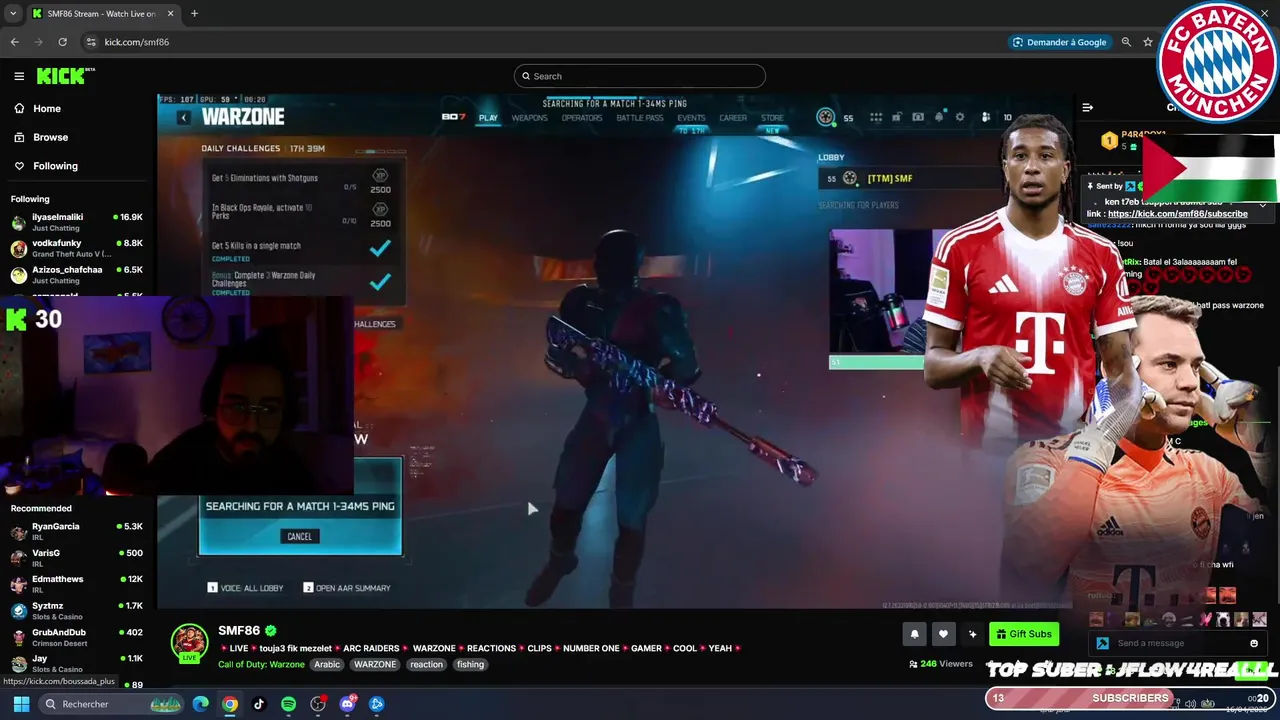Open site information icon in address bar
1280x720 pixels.
[x=91, y=42]
